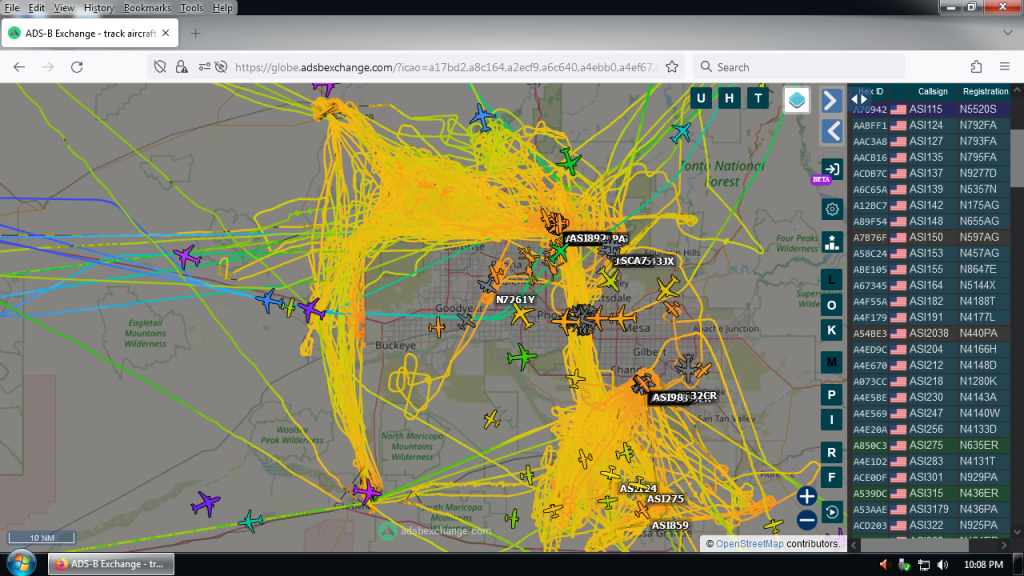Sort by the Callsign column header

[932, 91]
